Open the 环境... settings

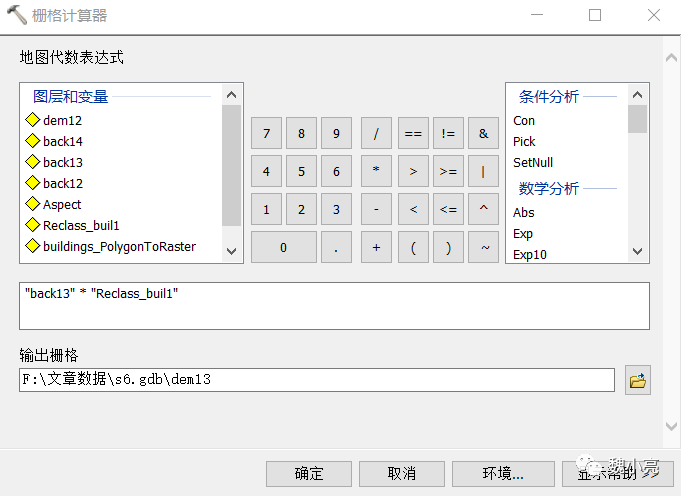503,473
